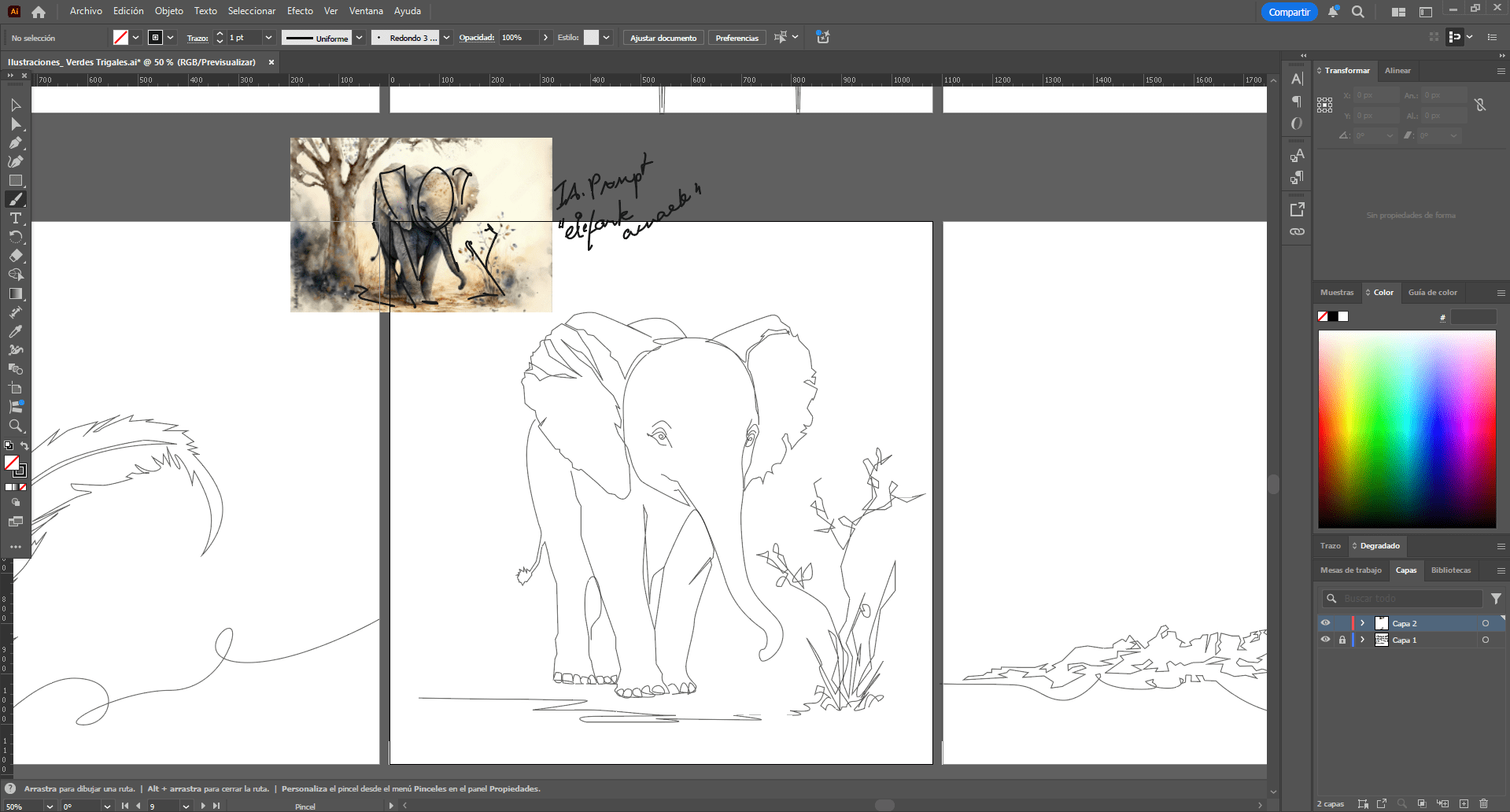Unlock the Capa 1 layer
1510x812 pixels.
(x=1342, y=640)
